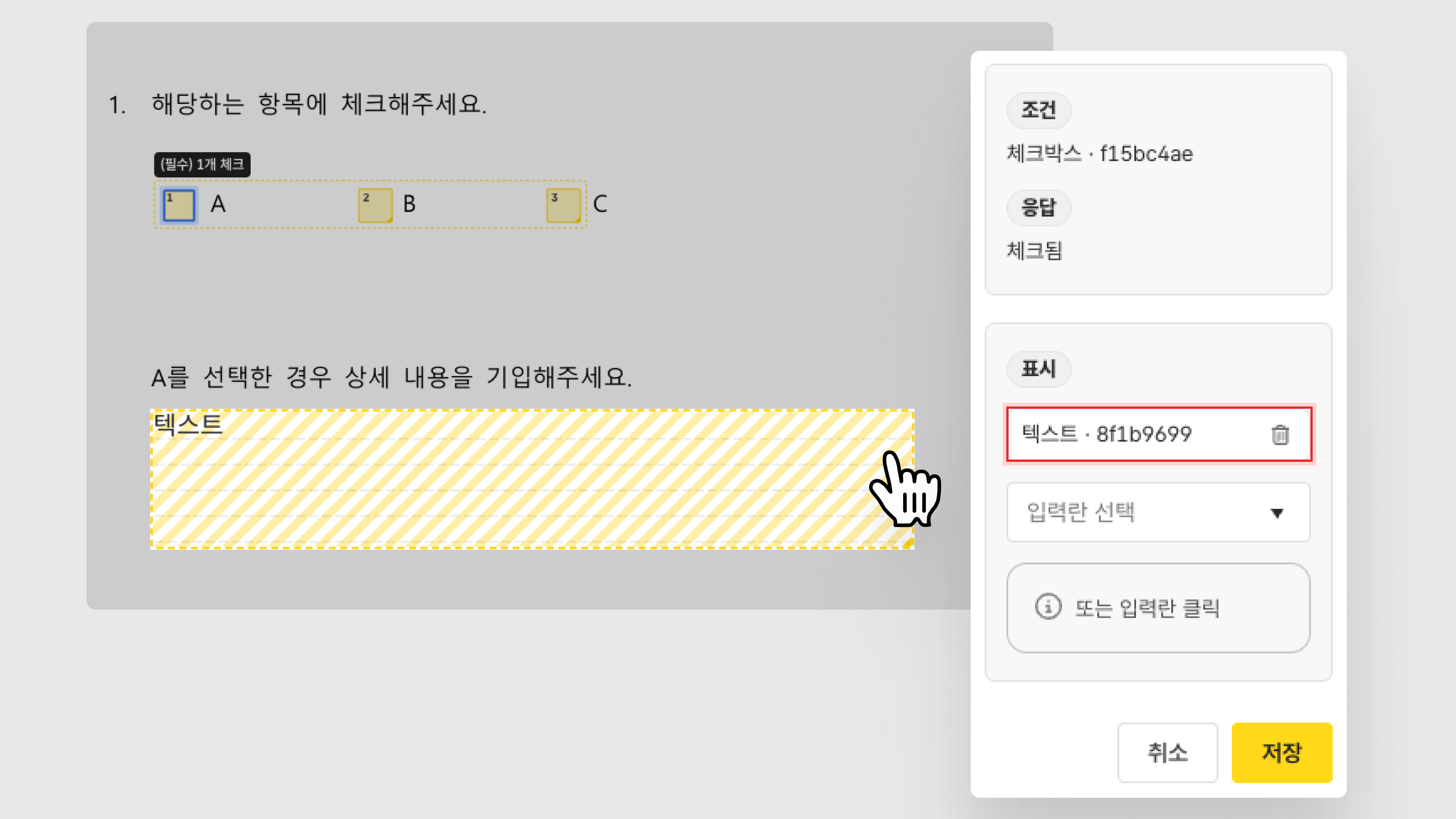Click the 응답 label badge

pyautogui.click(x=1038, y=207)
